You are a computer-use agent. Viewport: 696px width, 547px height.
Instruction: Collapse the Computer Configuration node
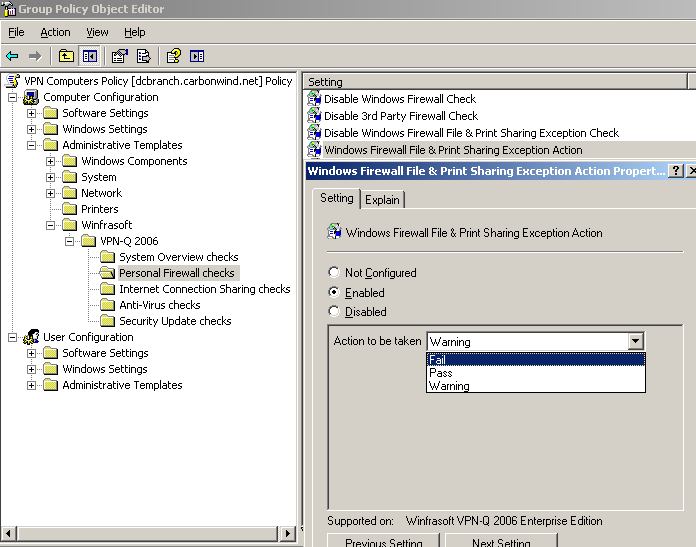tap(13, 97)
